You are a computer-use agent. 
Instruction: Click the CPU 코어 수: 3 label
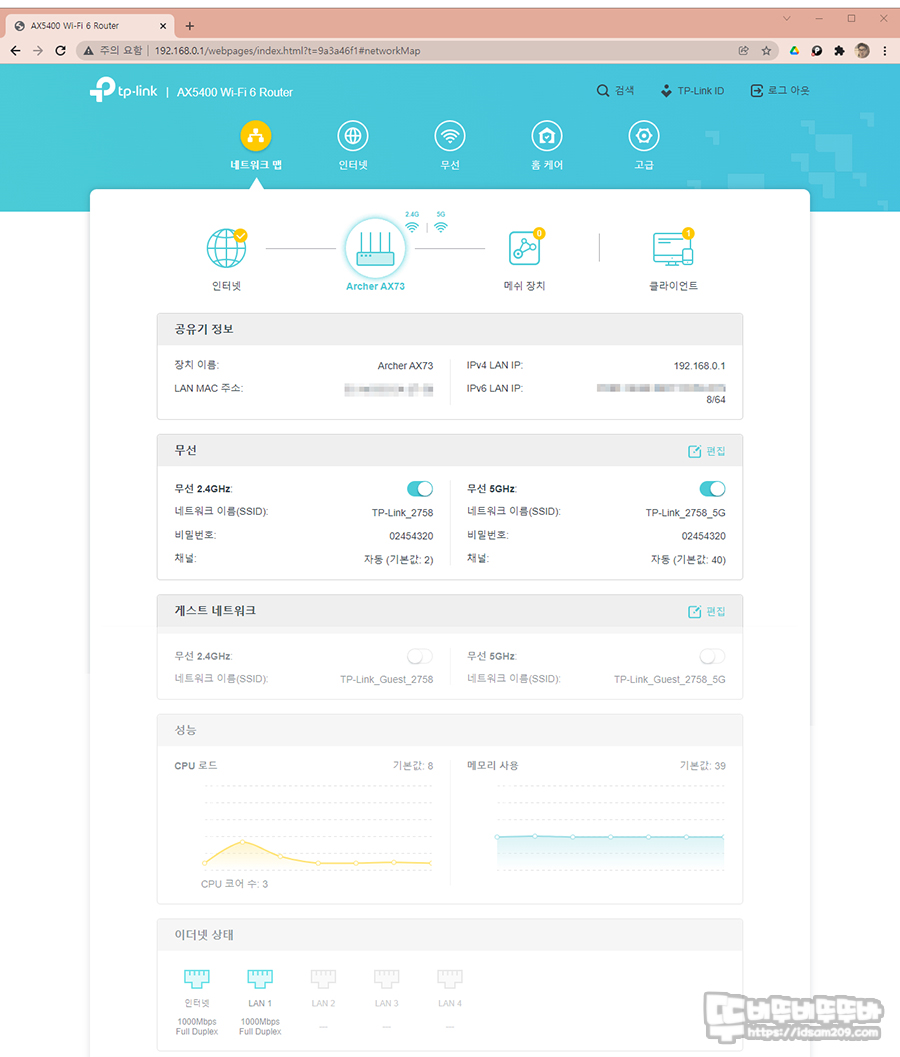click(234, 884)
